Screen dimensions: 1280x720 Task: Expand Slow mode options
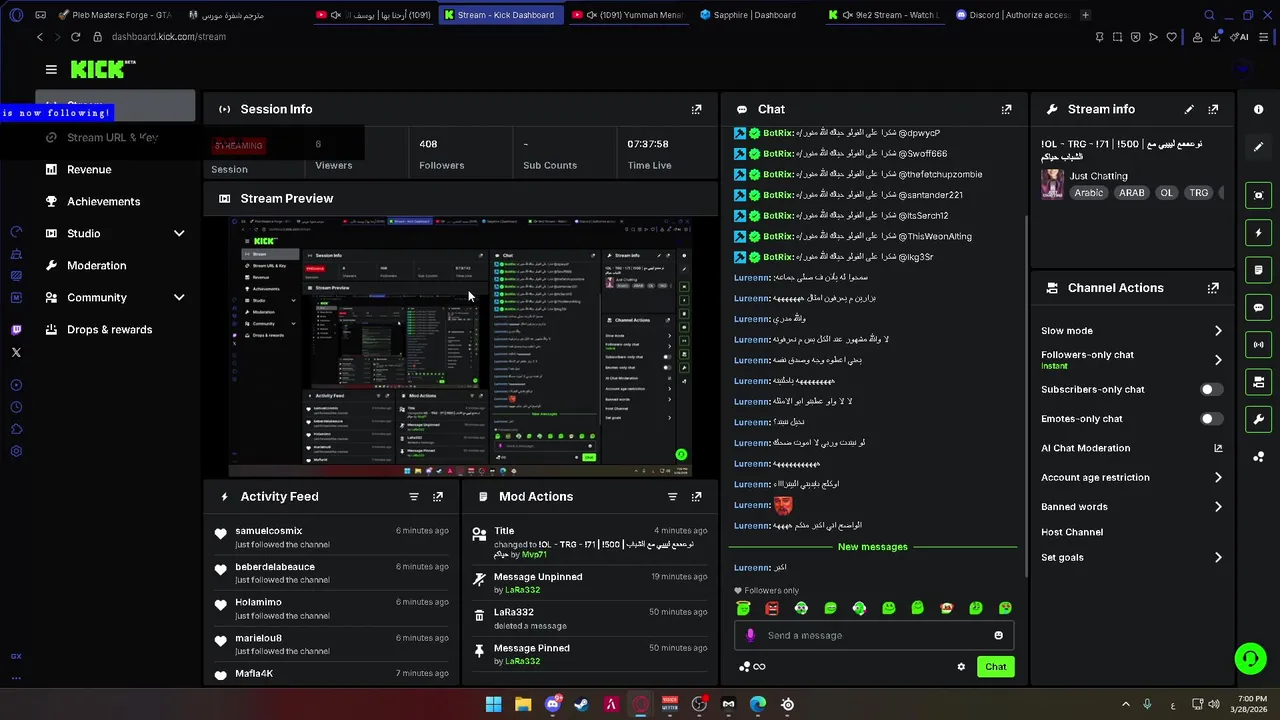click(1217, 331)
